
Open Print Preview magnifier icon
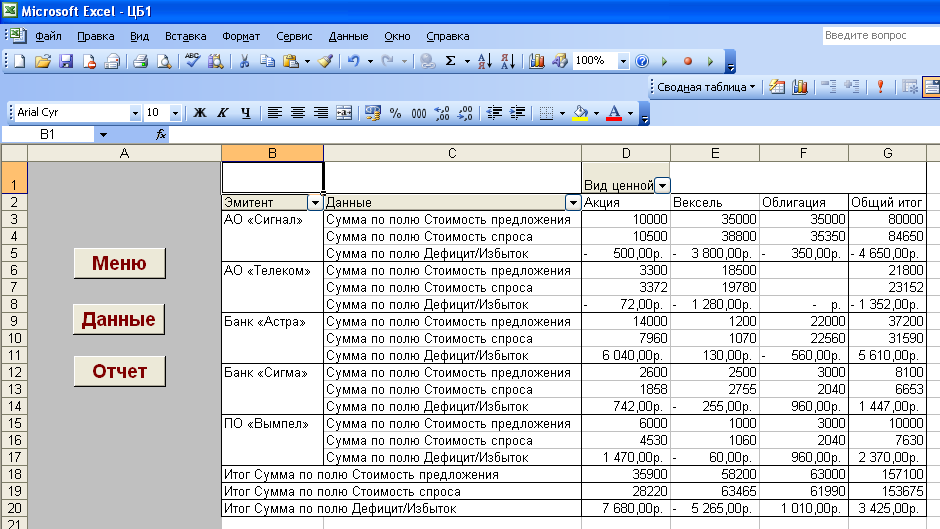coord(164,61)
